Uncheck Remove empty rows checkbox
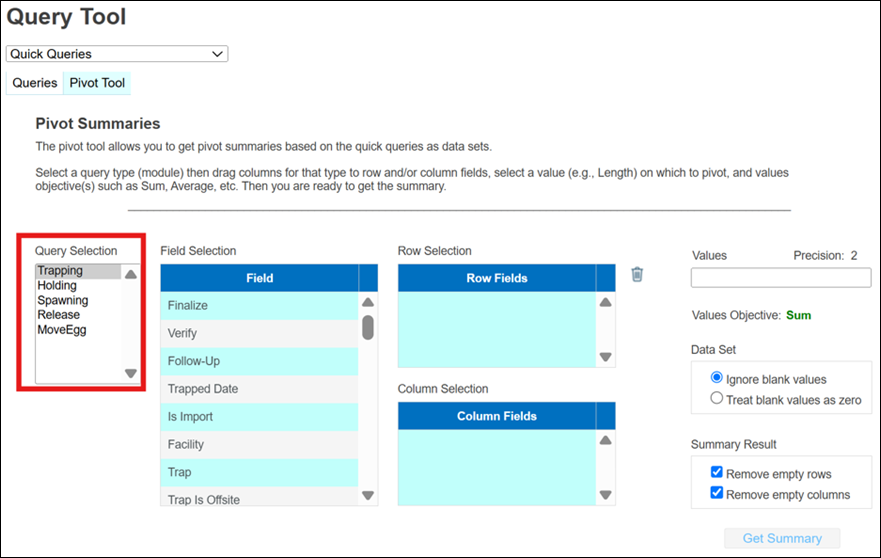The width and height of the screenshot is (881, 558). pyautogui.click(x=716, y=474)
